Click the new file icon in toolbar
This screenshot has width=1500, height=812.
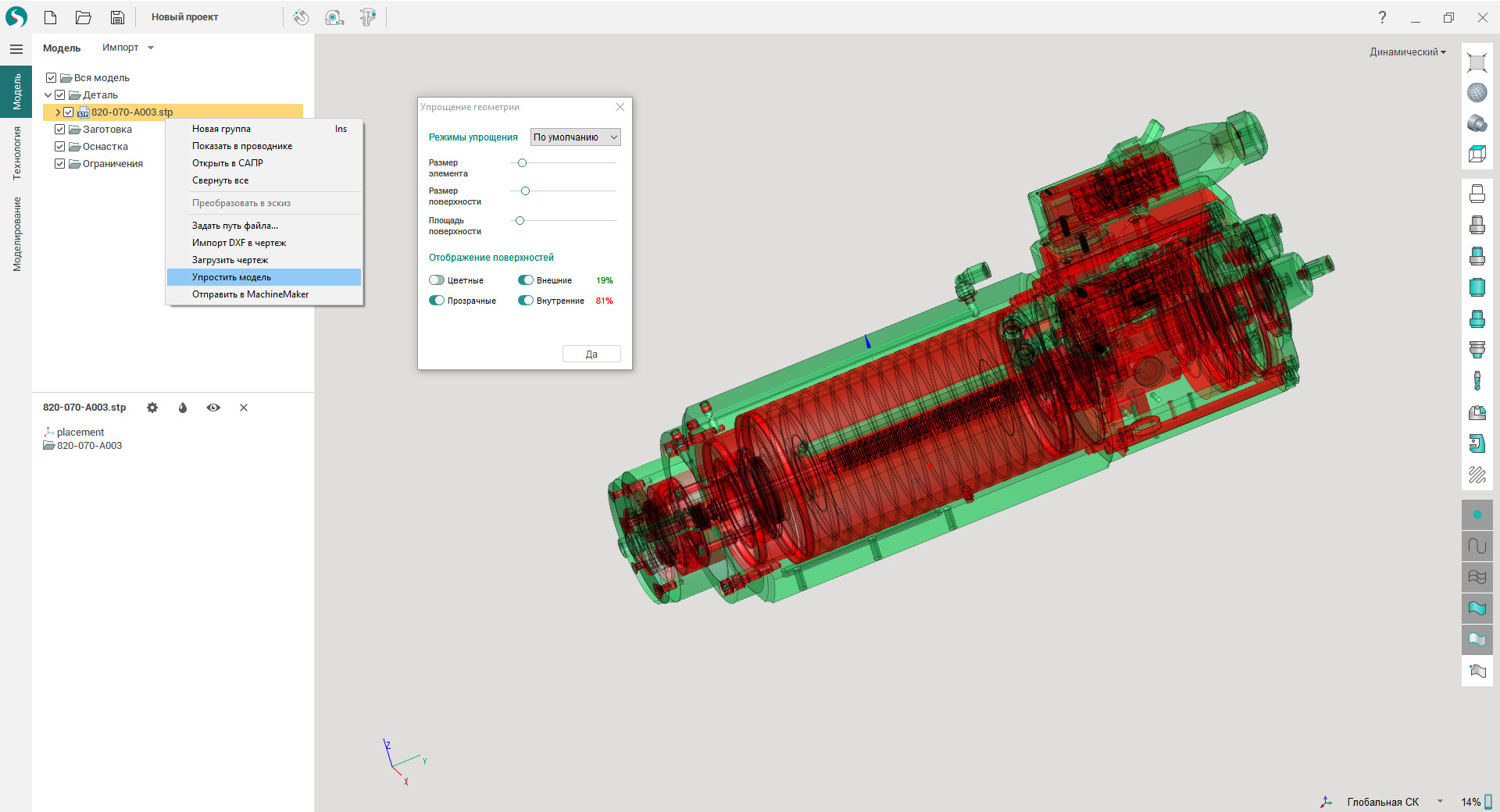click(x=51, y=17)
